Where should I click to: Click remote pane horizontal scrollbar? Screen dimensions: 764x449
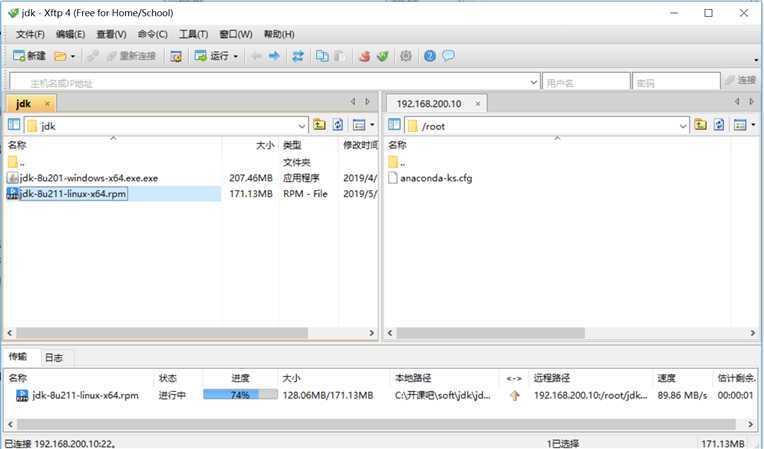pyautogui.click(x=491, y=333)
